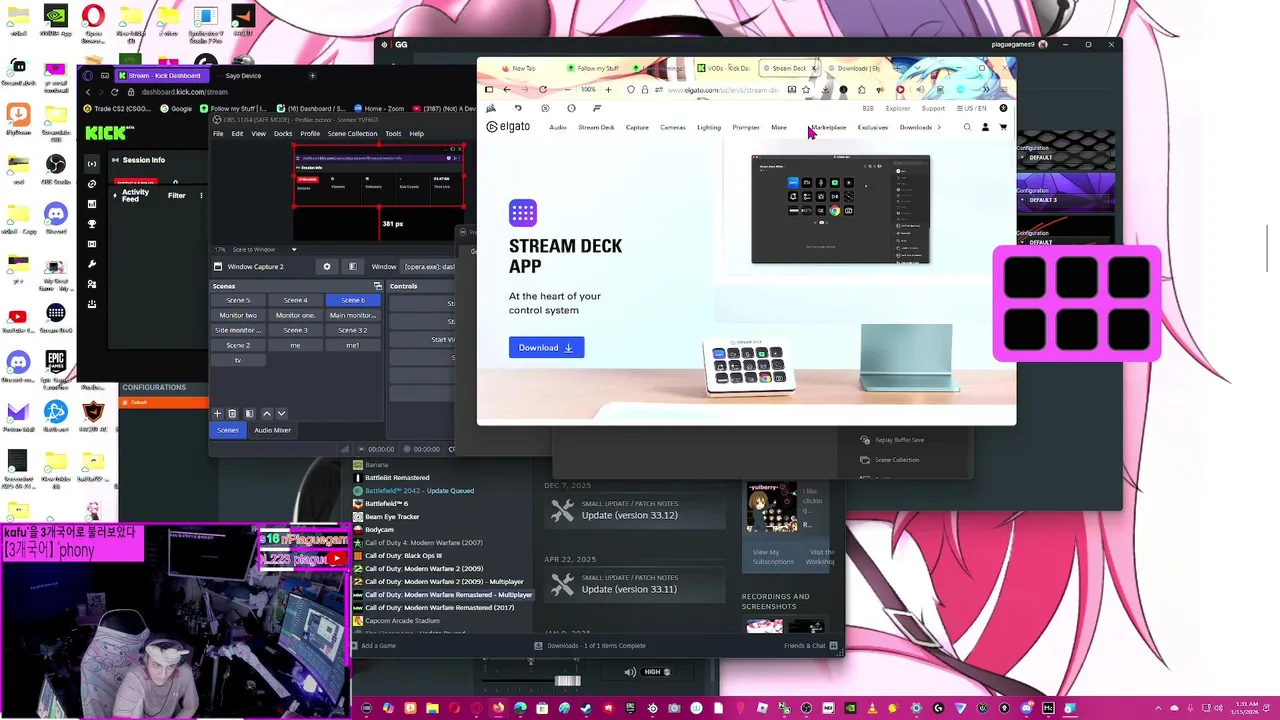Click Filter in Kick Activity Feed

pyautogui.click(x=176, y=195)
